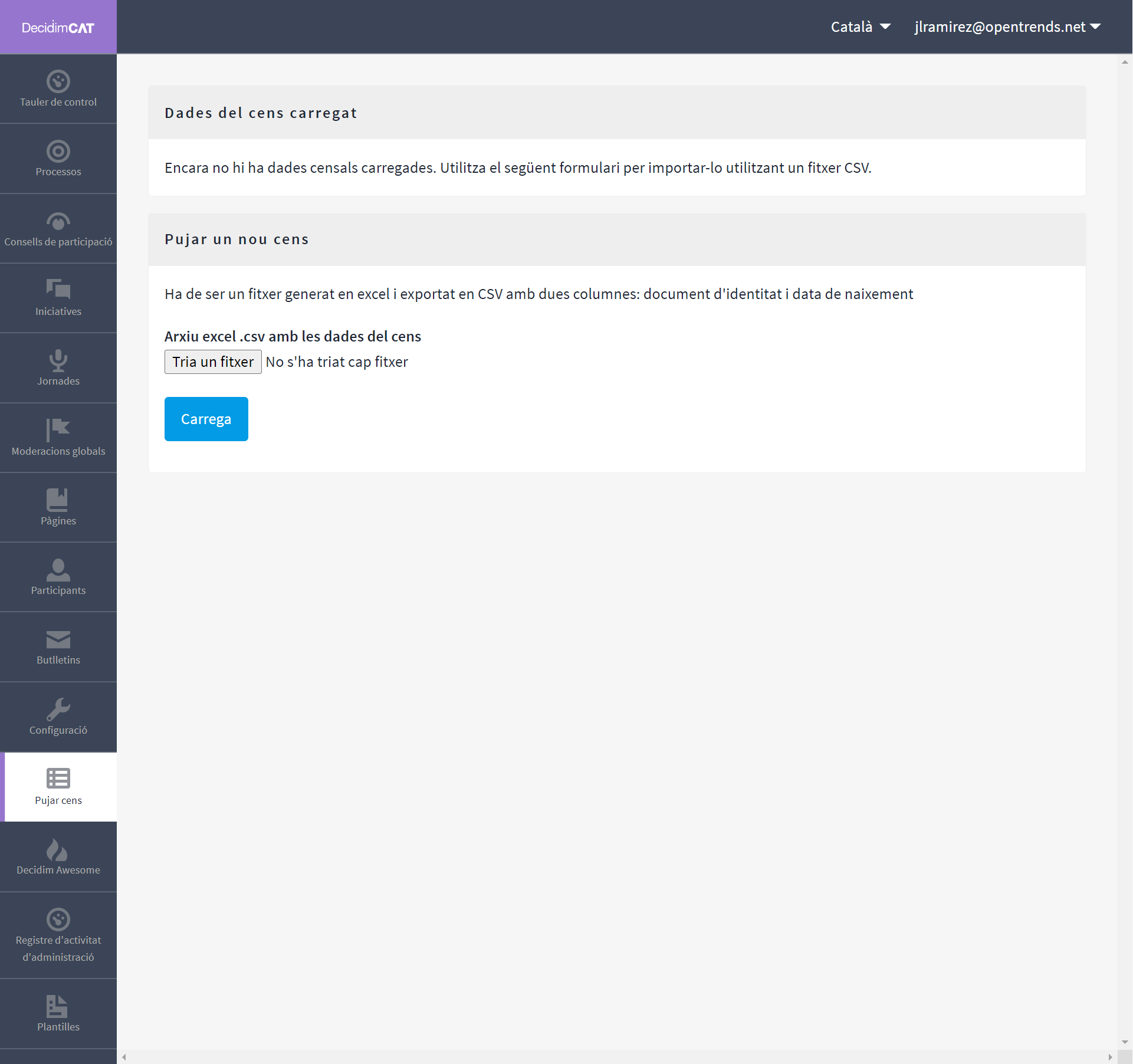Open the Processos target icon
Image resolution: width=1133 pixels, height=1064 pixels.
click(x=58, y=152)
